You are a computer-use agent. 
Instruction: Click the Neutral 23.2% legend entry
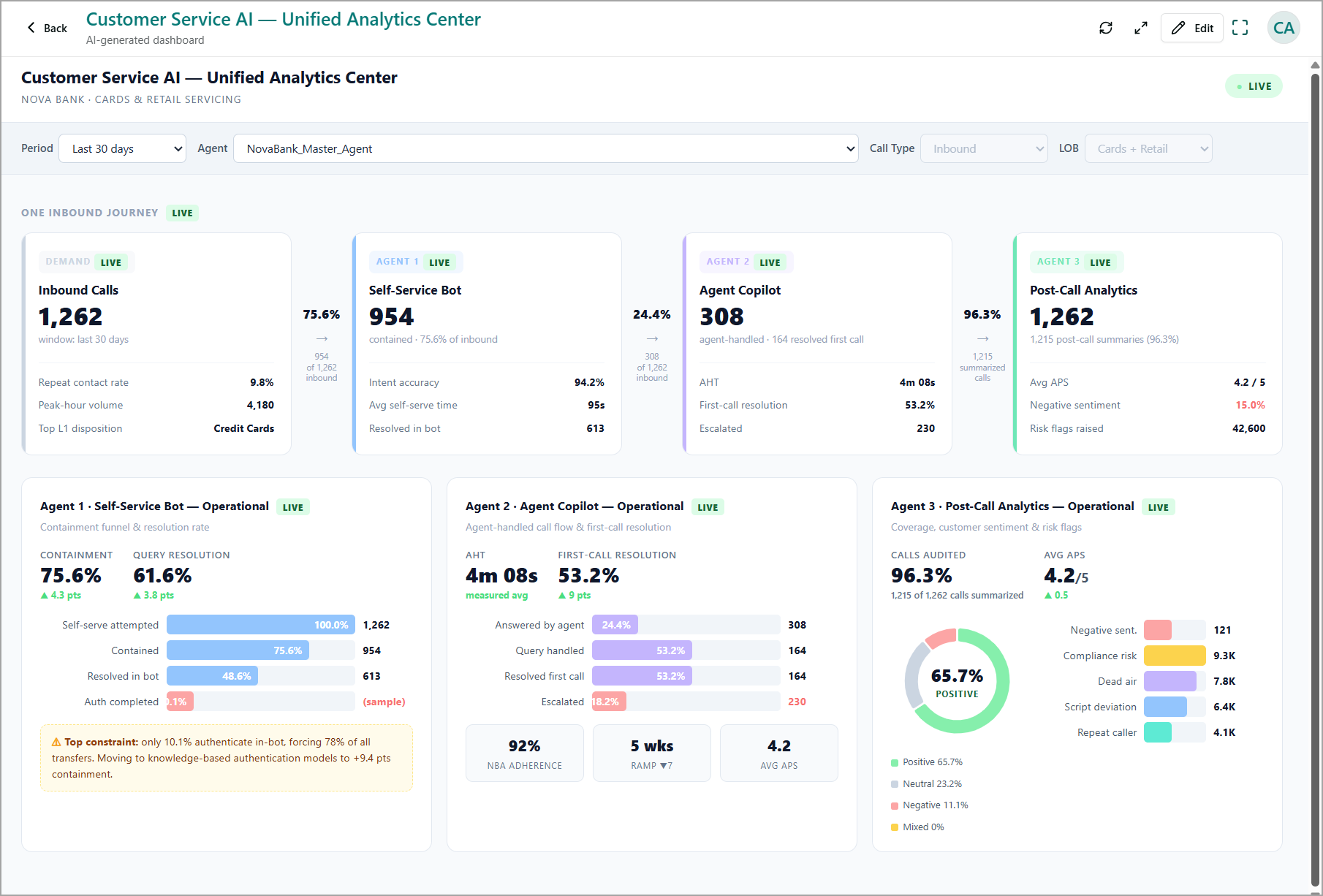click(x=926, y=784)
